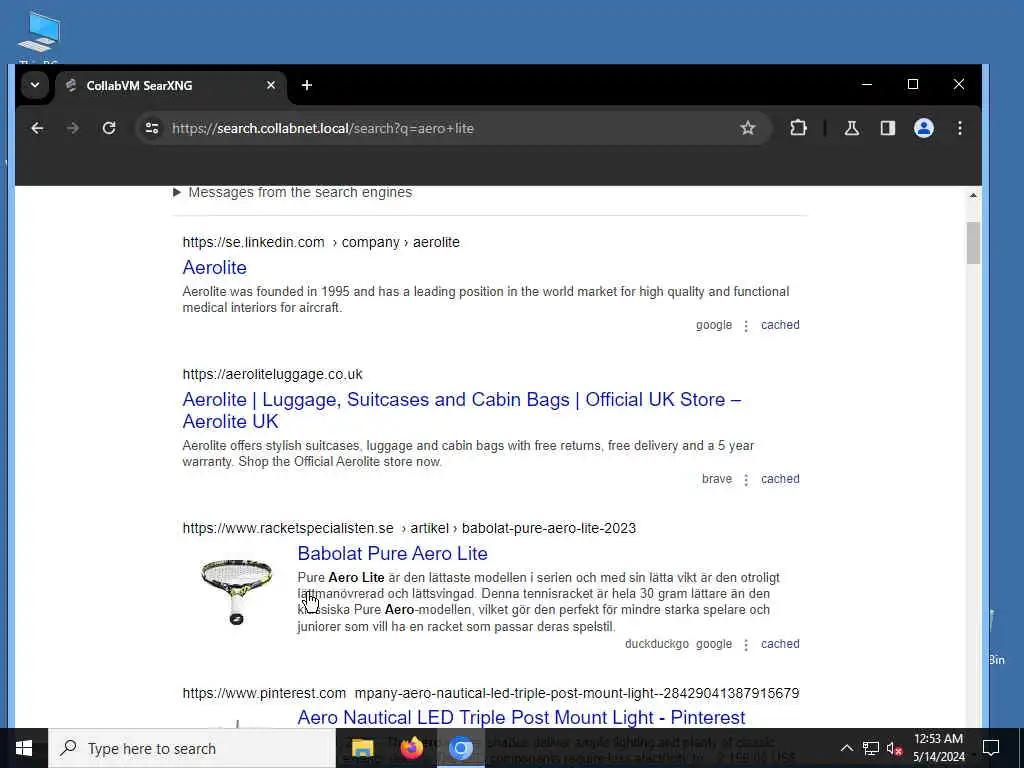The width and height of the screenshot is (1024, 768).
Task: Switch to Chrome in the taskbar
Action: coord(460,748)
